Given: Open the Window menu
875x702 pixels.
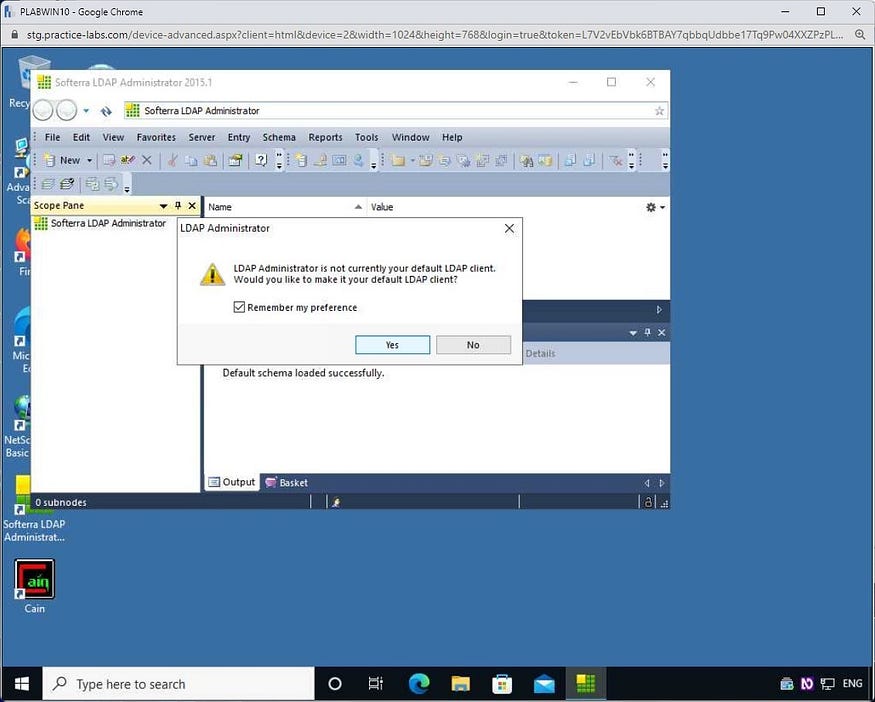Looking at the screenshot, I should click(x=411, y=137).
